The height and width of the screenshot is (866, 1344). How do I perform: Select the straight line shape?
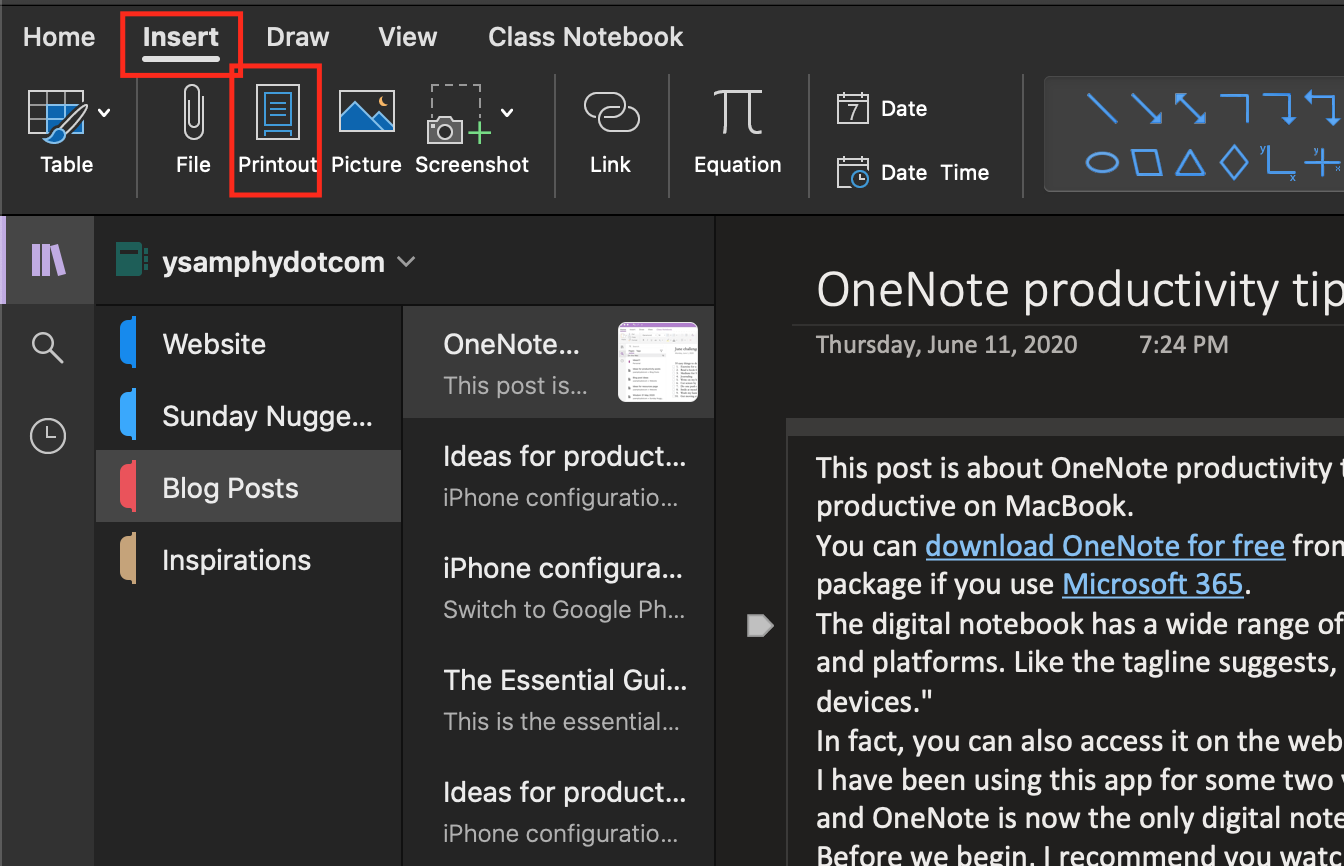(1101, 108)
